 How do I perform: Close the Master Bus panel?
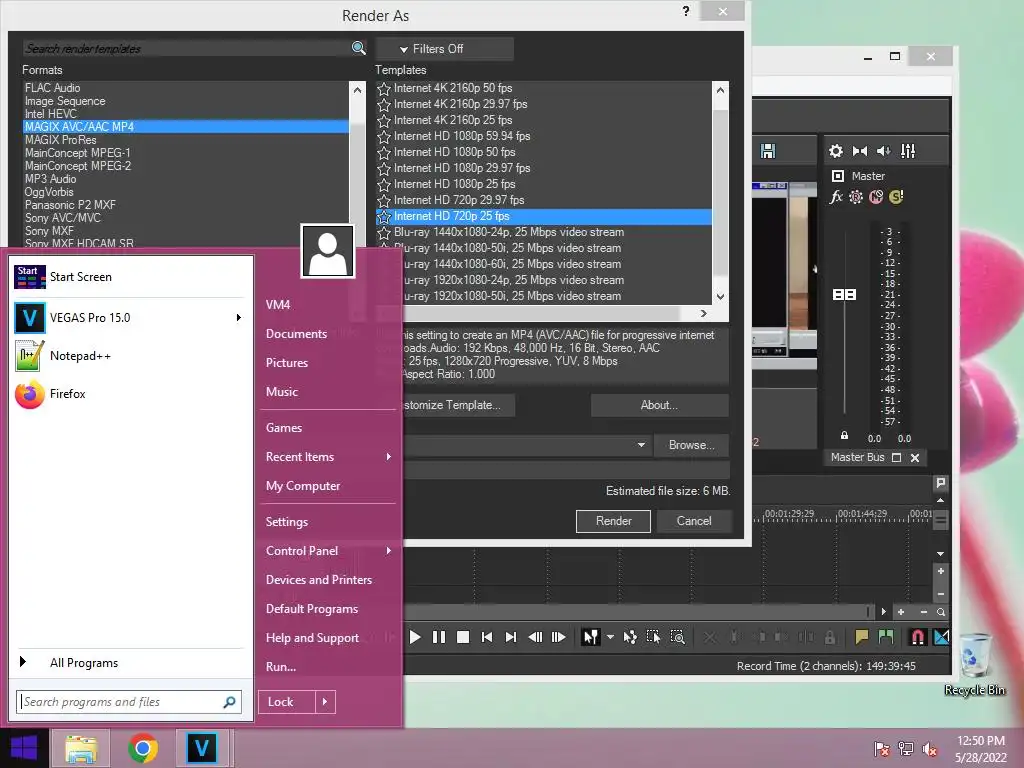[x=915, y=458]
